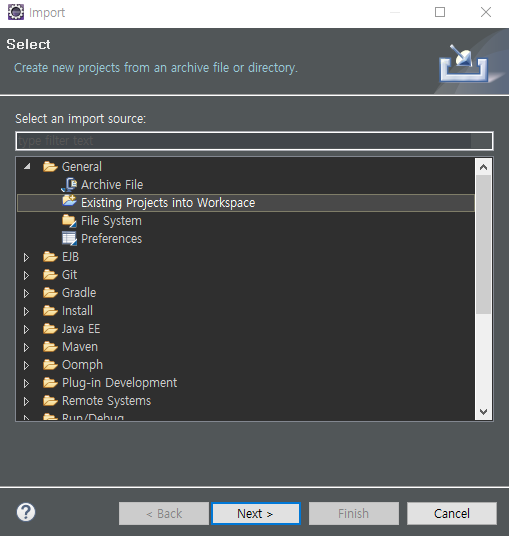Expand the Oomph category

point(26,365)
